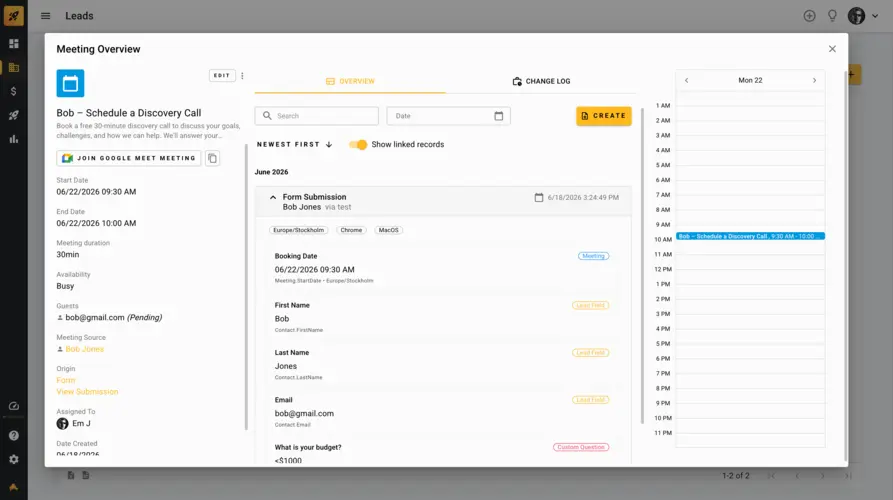Open the dashboard grid sidebar icon
893x500 pixels.
[x=14, y=44]
